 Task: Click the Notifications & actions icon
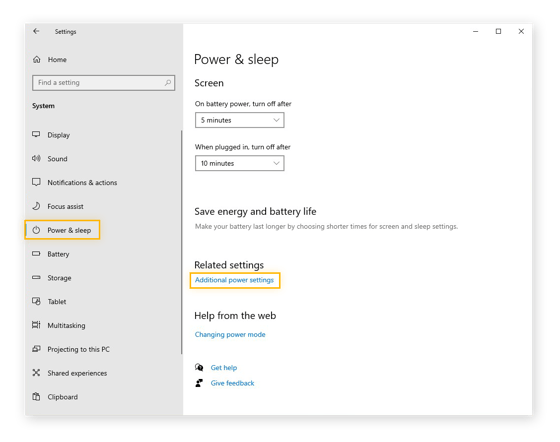click(x=36, y=182)
